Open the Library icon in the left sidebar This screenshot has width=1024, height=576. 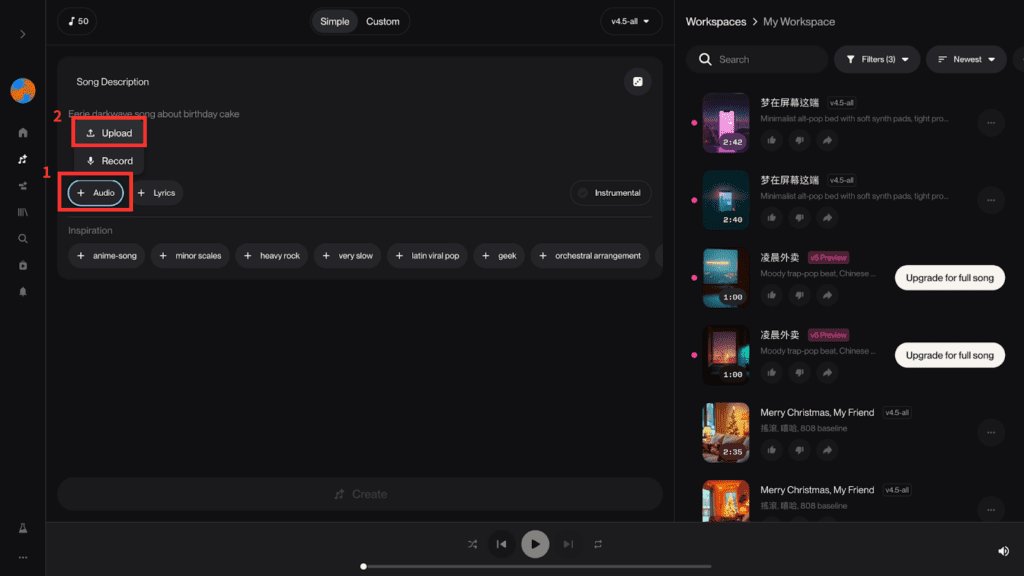(23, 212)
